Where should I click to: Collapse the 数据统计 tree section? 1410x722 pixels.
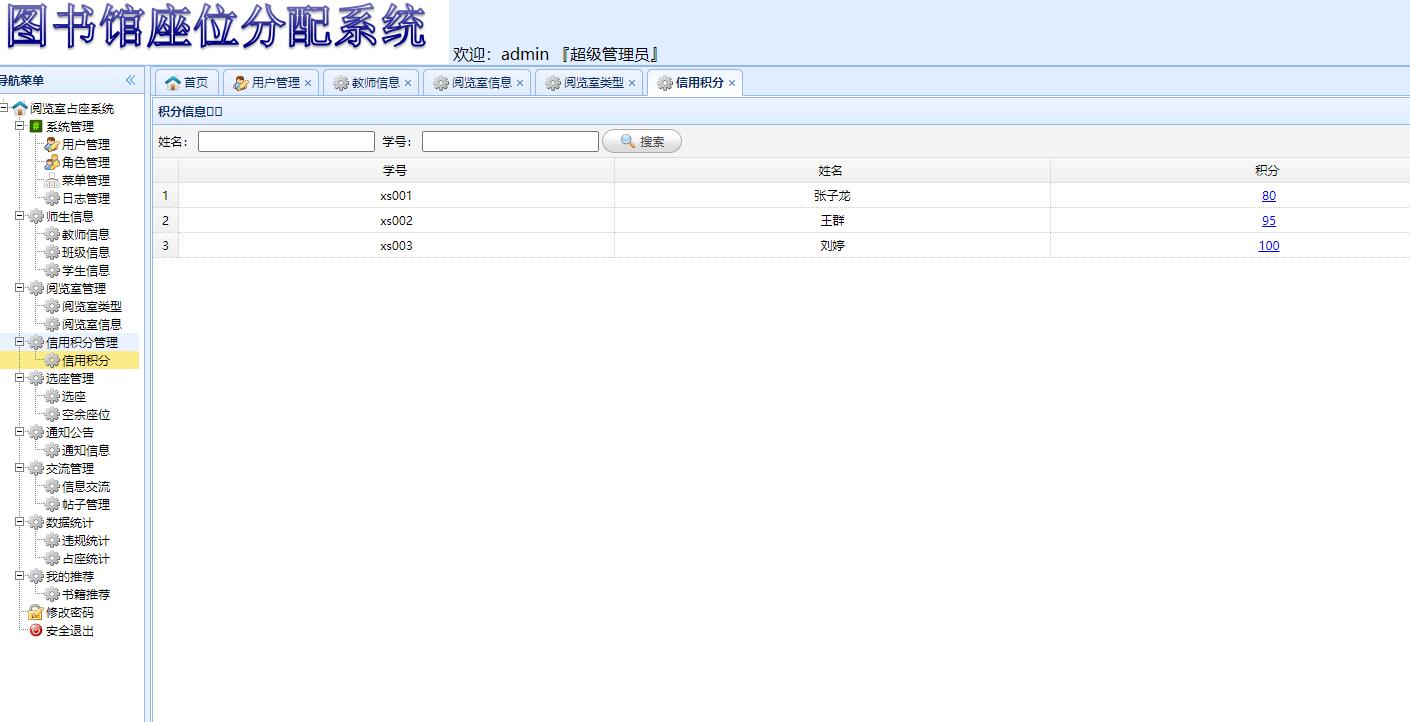pyautogui.click(x=18, y=522)
